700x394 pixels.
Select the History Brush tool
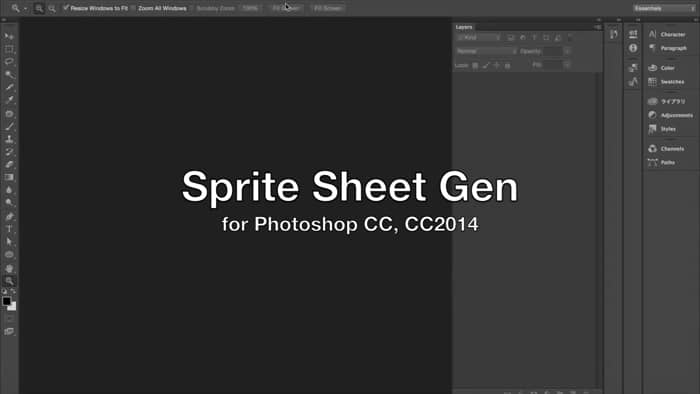pyautogui.click(x=9, y=152)
